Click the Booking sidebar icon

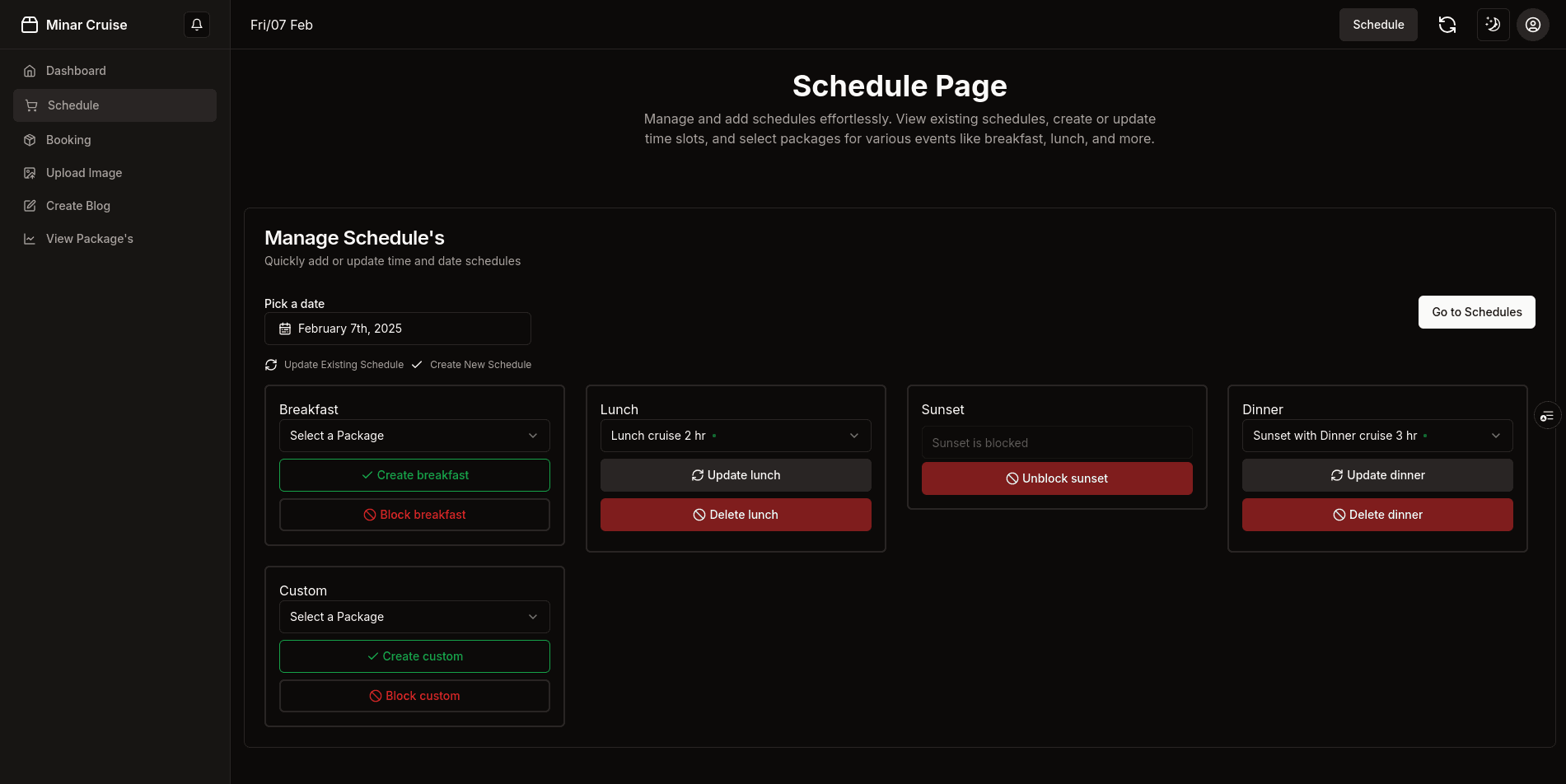point(30,140)
